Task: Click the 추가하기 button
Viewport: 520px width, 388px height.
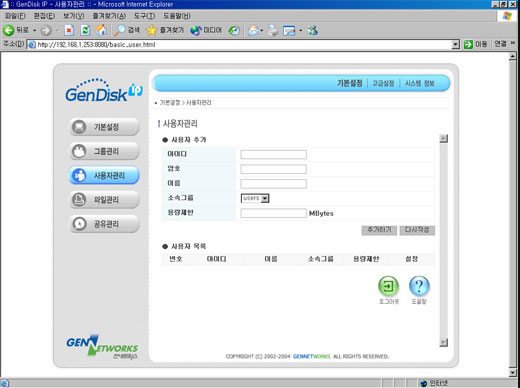Action: click(x=379, y=230)
